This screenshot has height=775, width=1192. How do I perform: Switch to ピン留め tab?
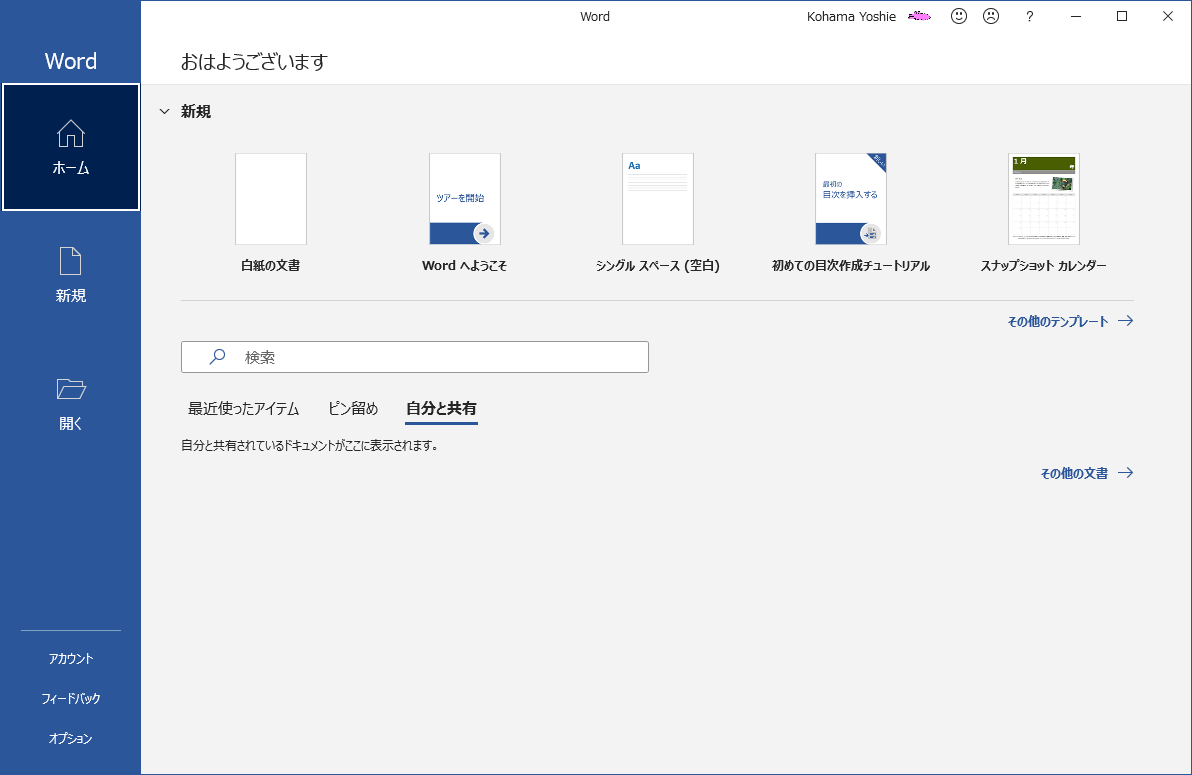pos(353,408)
